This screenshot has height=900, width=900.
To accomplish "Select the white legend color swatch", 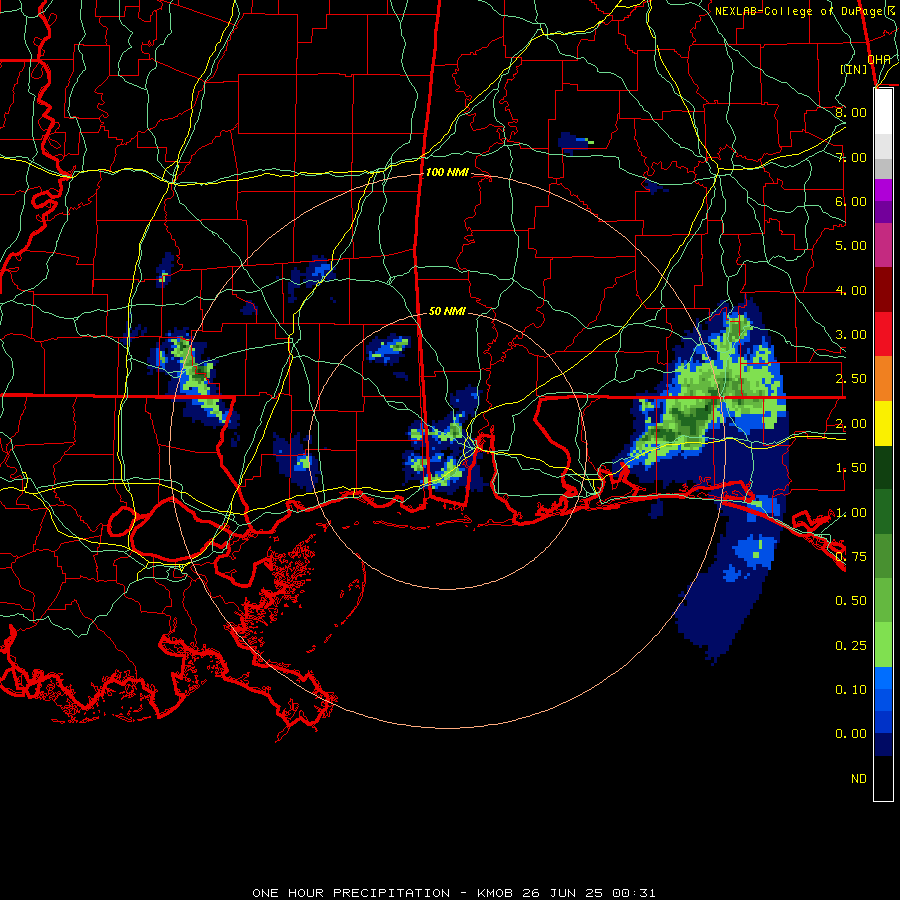I will pos(883,112).
